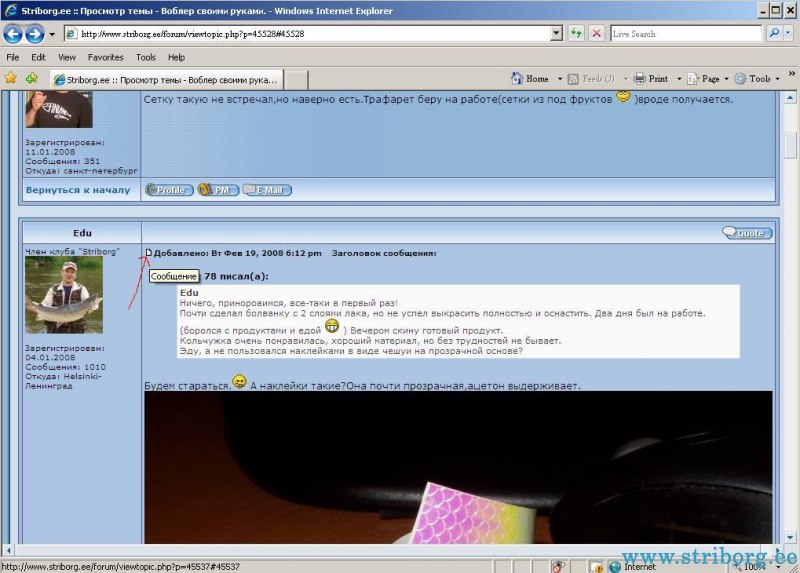Select the Striborg.ee browser tab
Screen dimensions: 800x573
point(166,79)
